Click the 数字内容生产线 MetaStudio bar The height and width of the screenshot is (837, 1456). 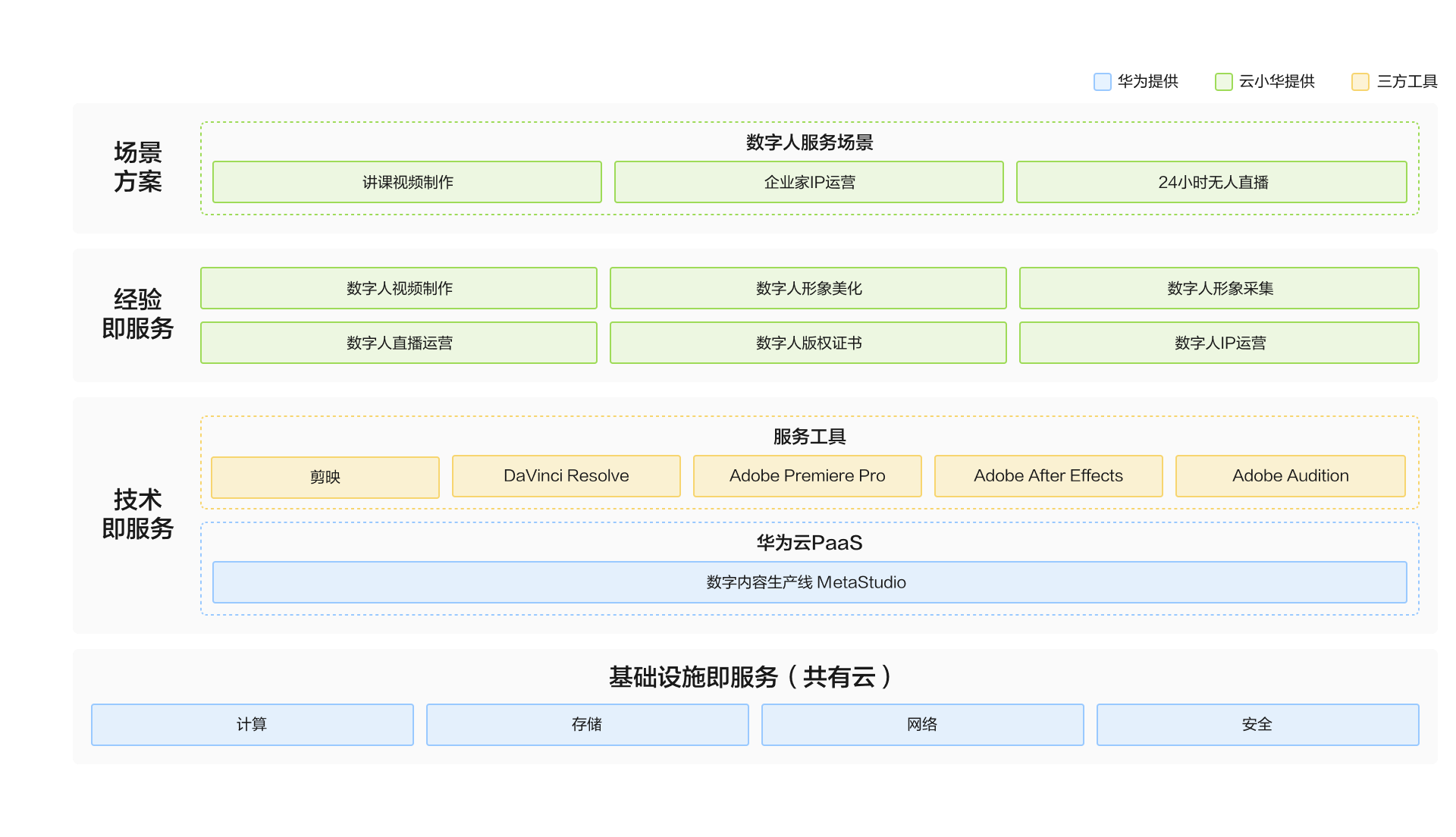809,582
